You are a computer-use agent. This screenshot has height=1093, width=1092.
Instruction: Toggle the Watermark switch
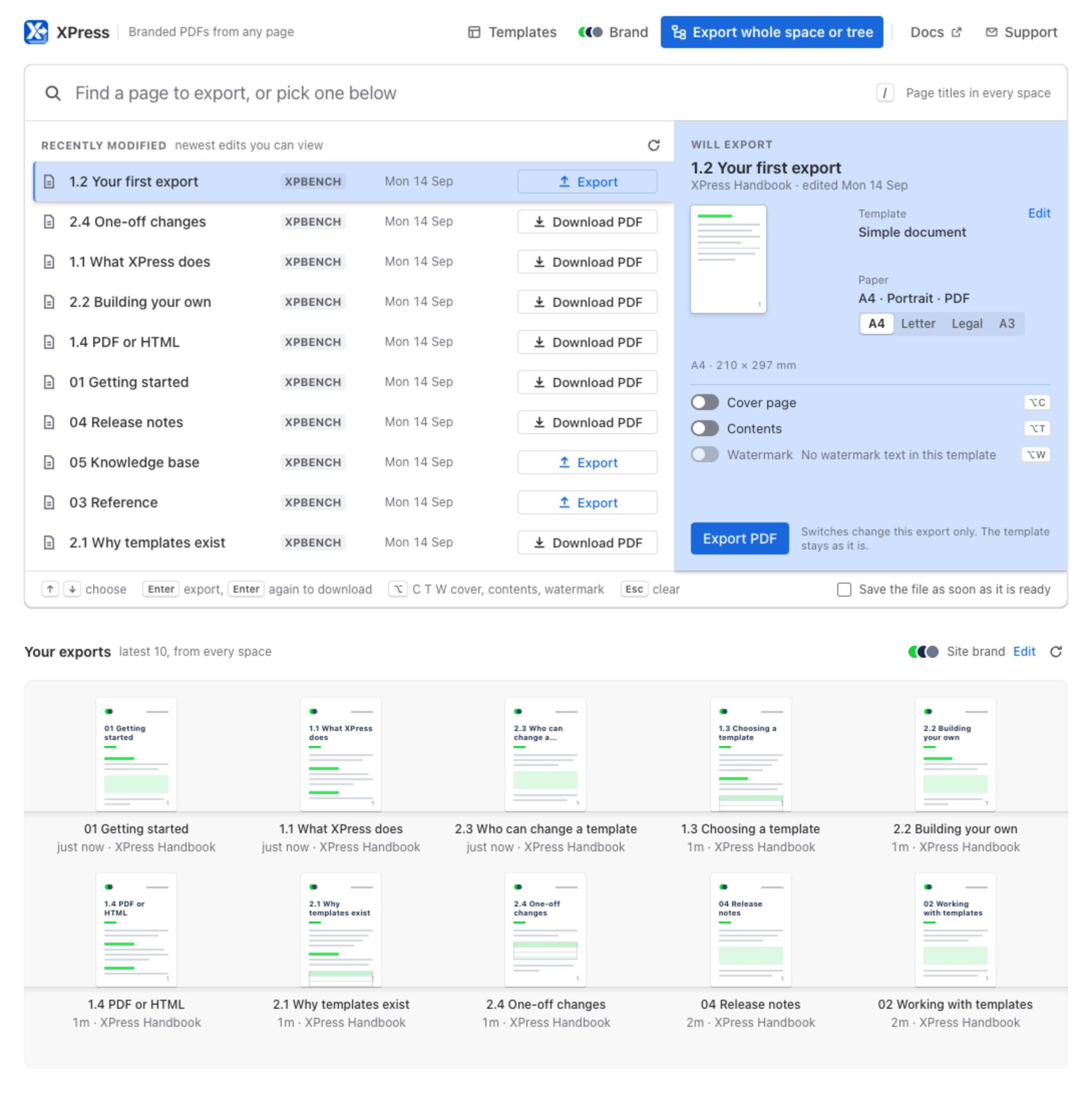click(x=704, y=454)
